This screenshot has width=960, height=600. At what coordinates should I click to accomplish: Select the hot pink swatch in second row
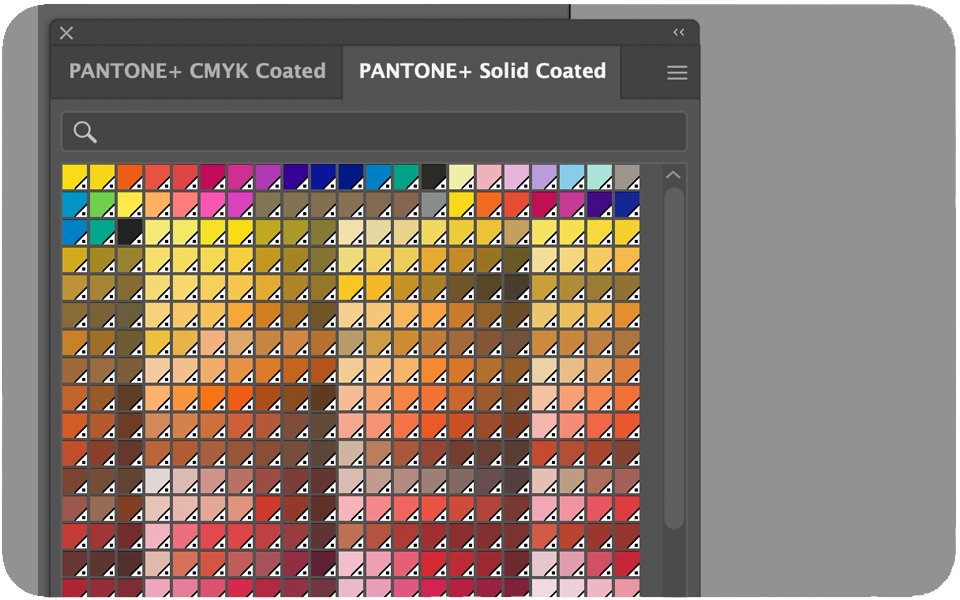click(212, 204)
